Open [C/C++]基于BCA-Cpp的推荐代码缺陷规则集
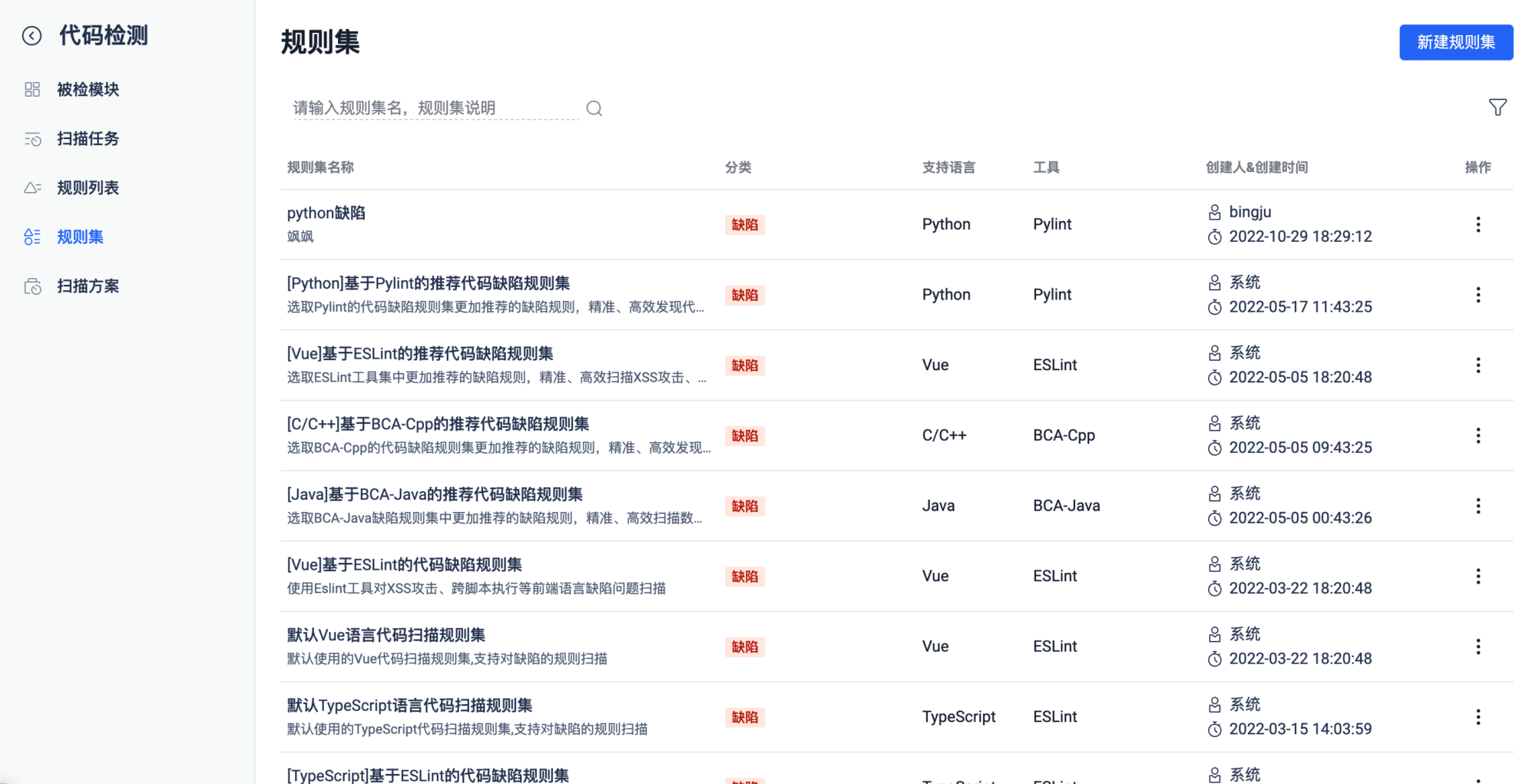1536x784 pixels. pyautogui.click(x=439, y=424)
